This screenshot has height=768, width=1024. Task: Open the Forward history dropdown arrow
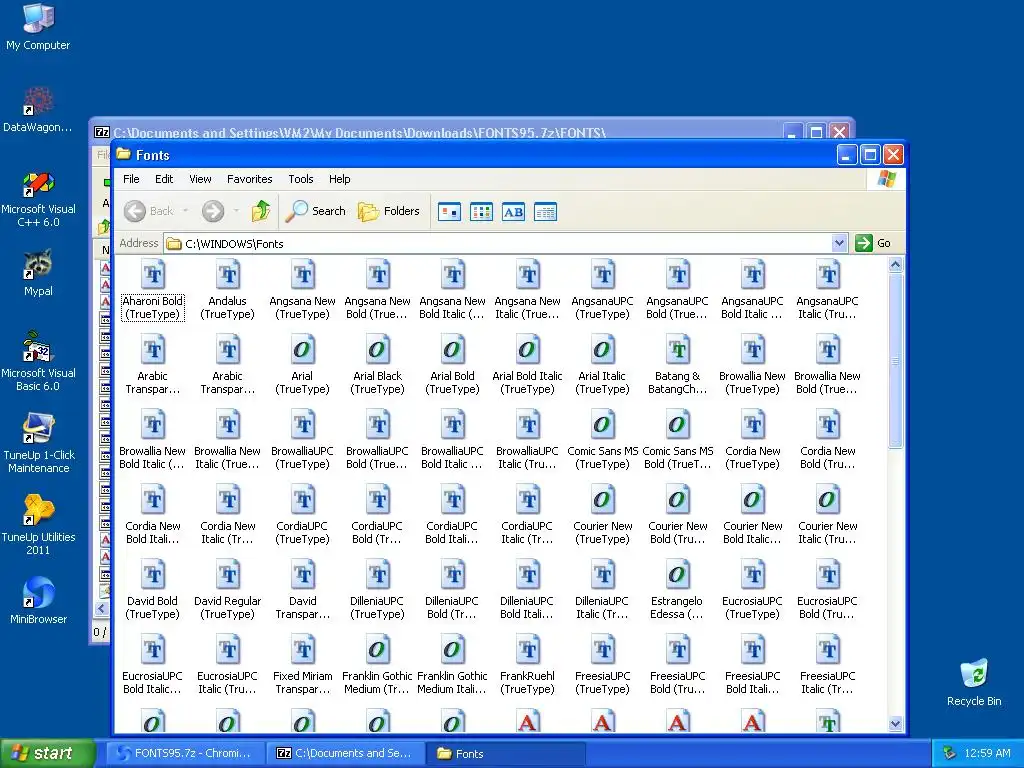tap(236, 211)
